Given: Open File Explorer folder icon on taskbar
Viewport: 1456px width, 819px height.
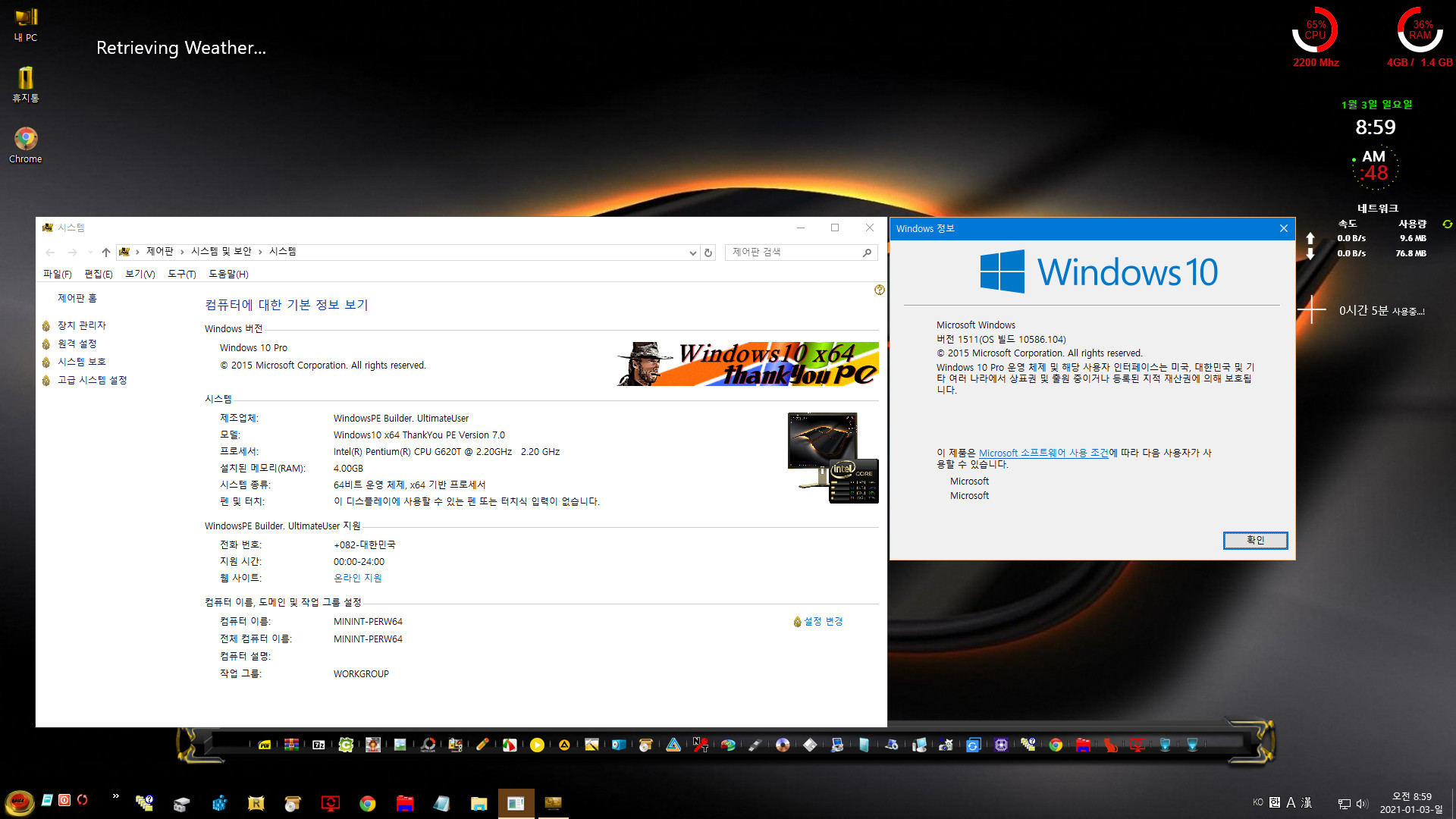Looking at the screenshot, I should click(479, 803).
